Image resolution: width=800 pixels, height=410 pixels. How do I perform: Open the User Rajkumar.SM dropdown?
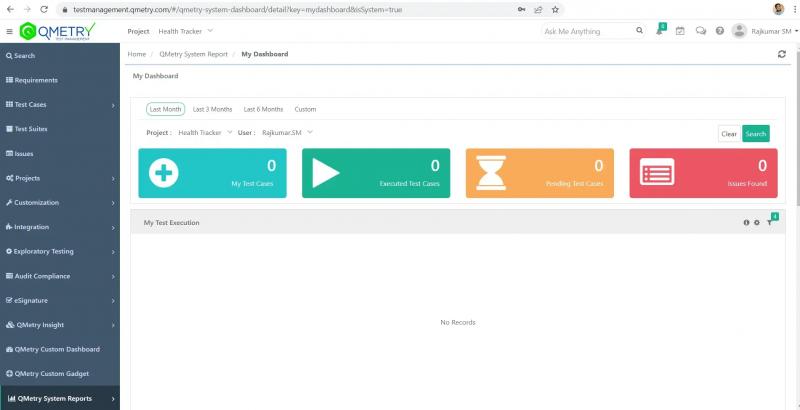tap(287, 133)
